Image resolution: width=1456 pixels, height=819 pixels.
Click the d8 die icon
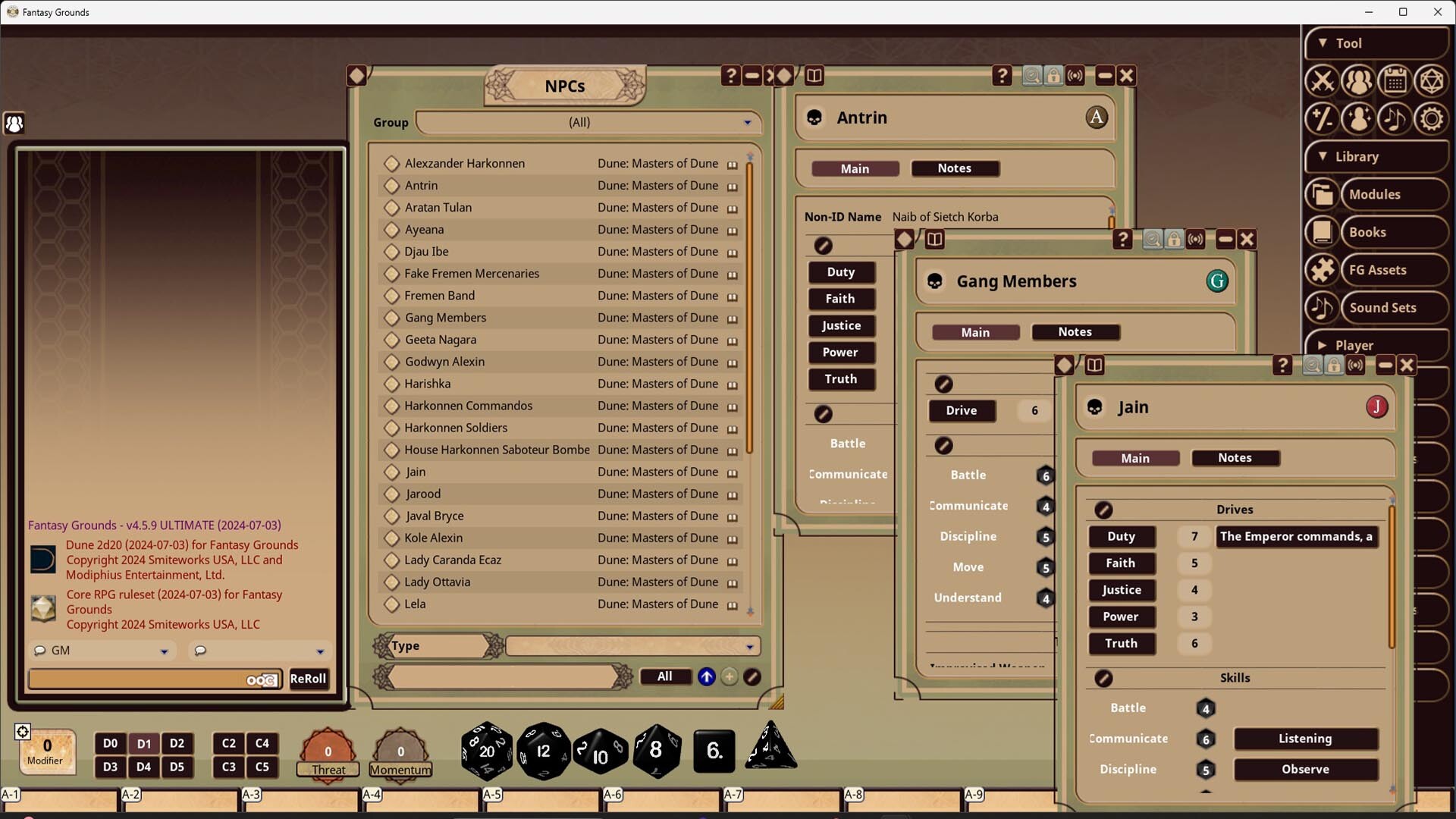pyautogui.click(x=657, y=751)
